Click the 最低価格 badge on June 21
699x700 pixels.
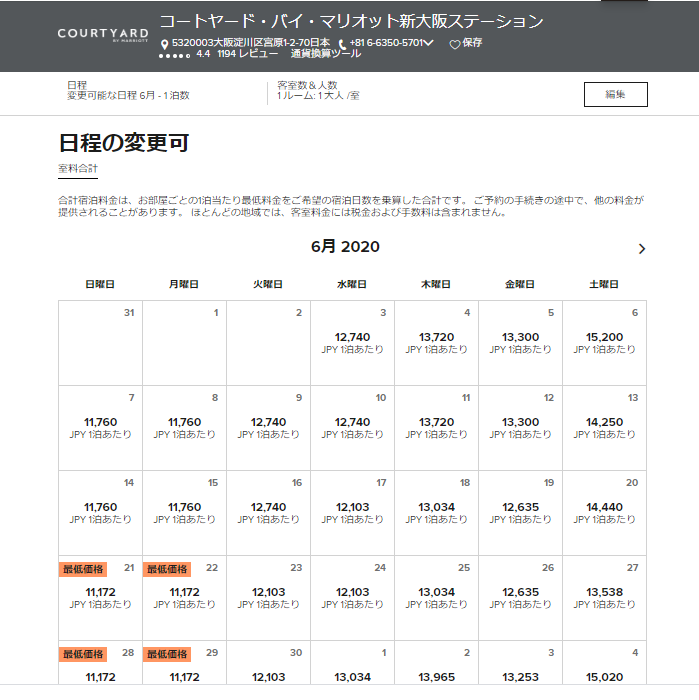pyautogui.click(x=83, y=569)
